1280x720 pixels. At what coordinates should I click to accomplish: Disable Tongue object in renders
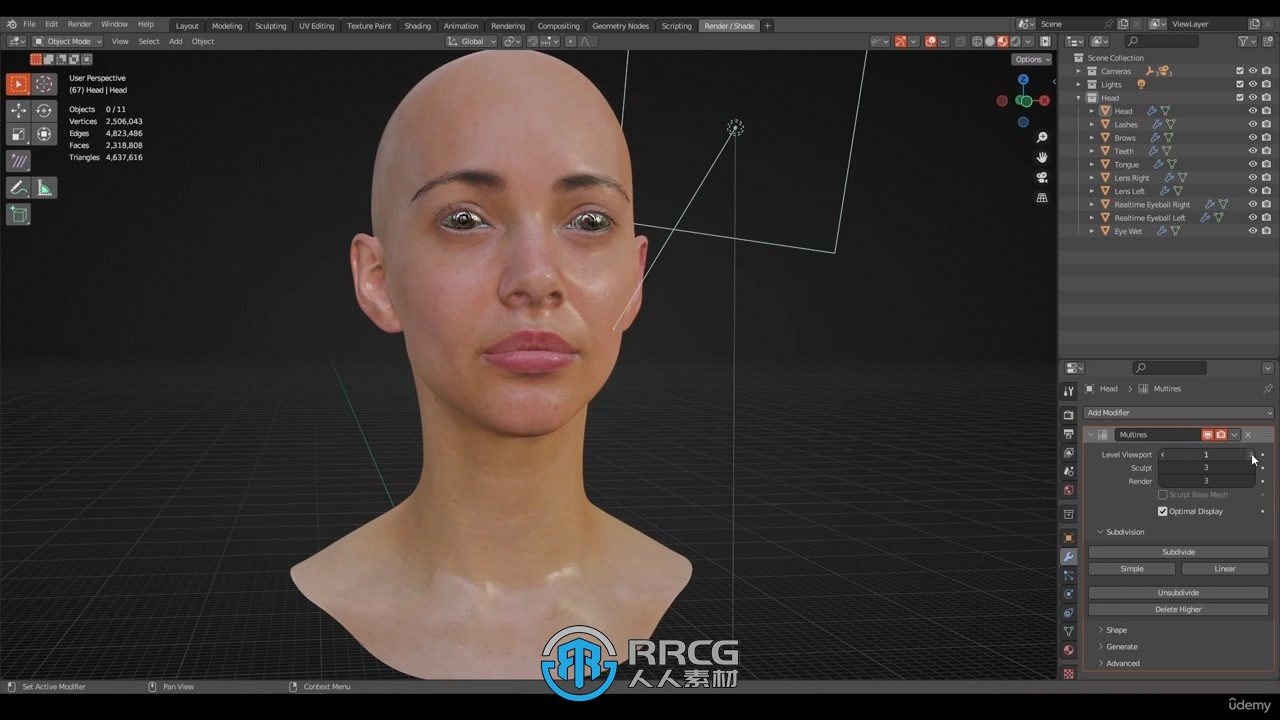click(x=1266, y=164)
